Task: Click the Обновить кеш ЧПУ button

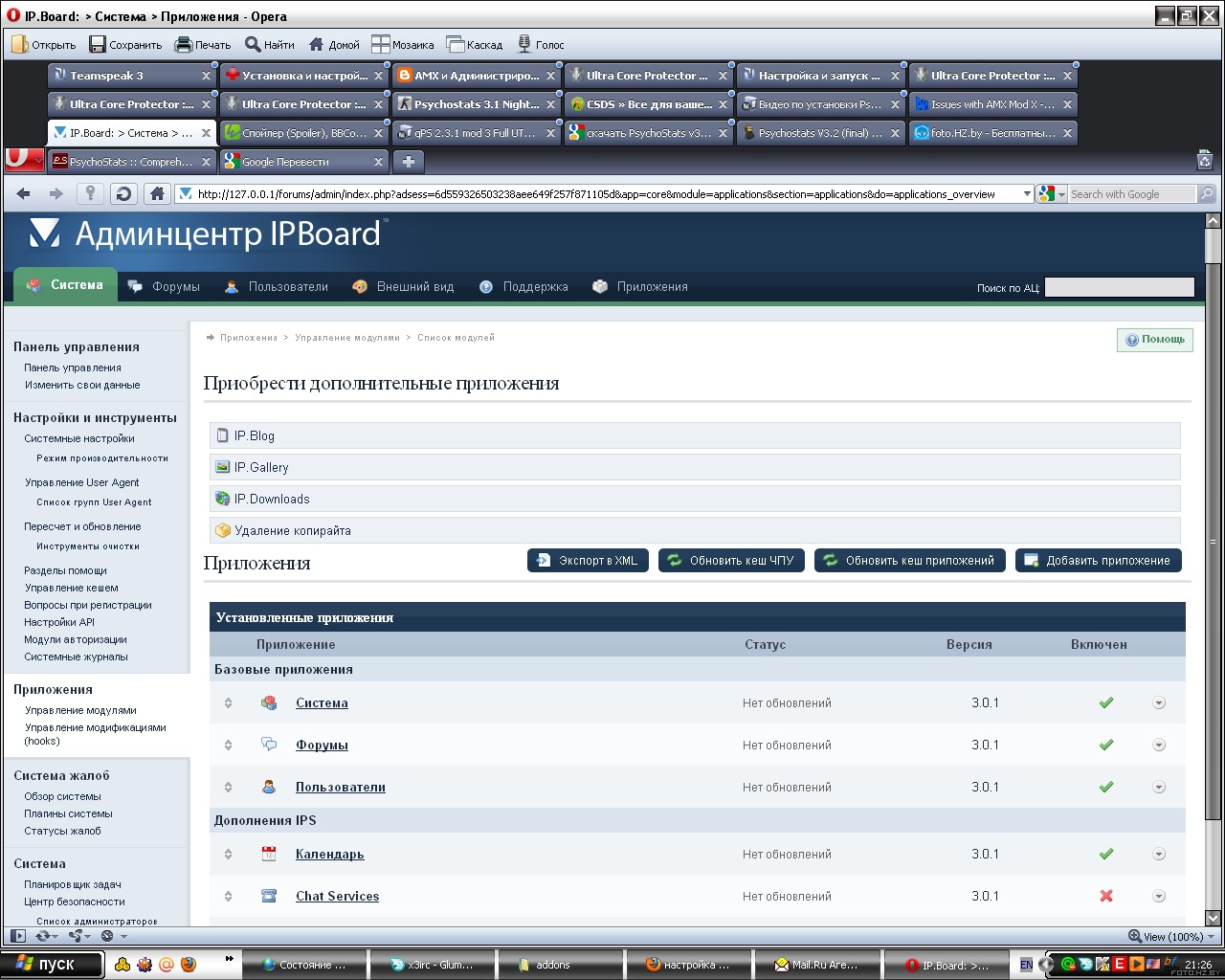Action: 731,561
